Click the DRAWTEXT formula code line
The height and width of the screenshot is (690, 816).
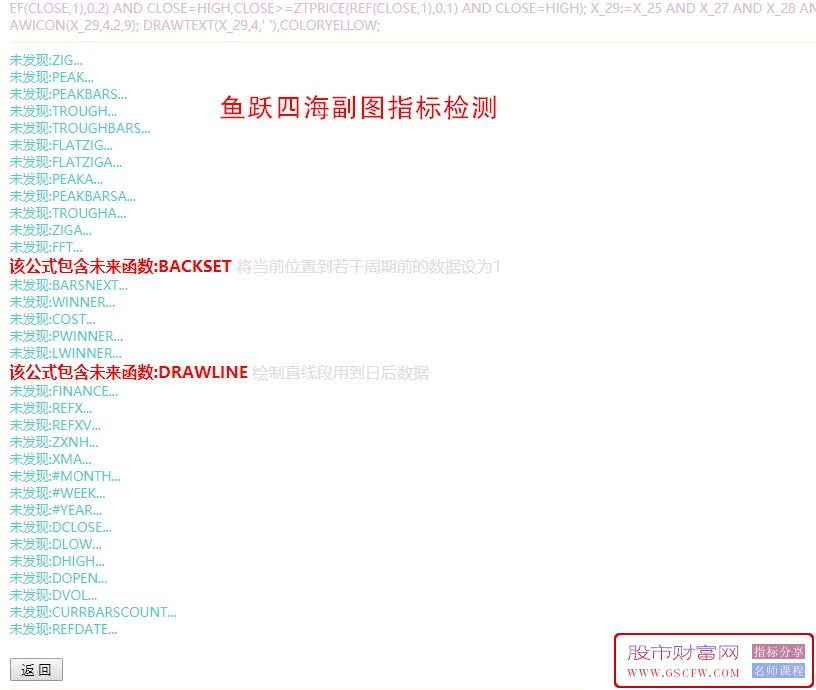195,25
